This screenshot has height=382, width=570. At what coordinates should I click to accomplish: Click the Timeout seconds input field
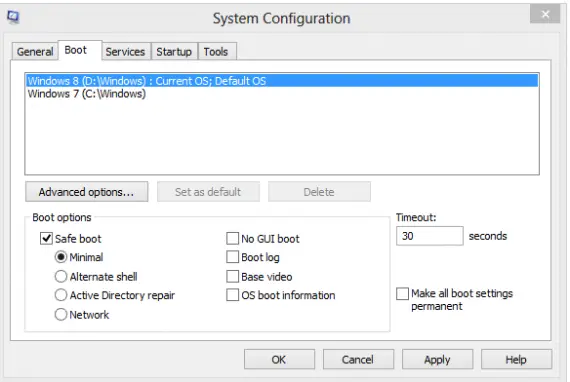(430, 236)
